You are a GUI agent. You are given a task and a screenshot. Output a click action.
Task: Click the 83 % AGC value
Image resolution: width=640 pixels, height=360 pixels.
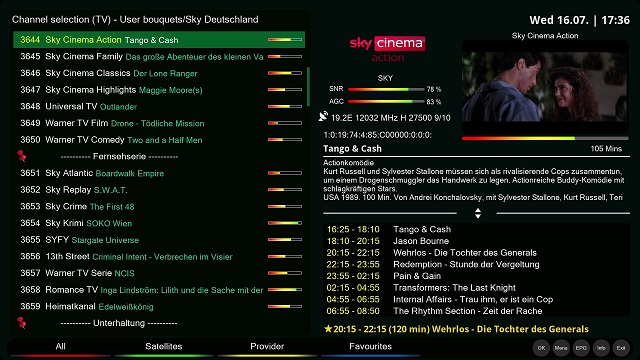click(433, 102)
